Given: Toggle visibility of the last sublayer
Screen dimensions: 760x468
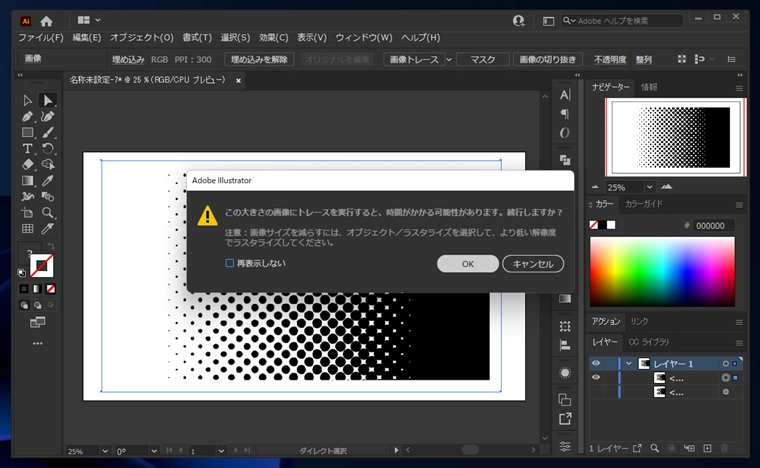Looking at the screenshot, I should pos(596,391).
